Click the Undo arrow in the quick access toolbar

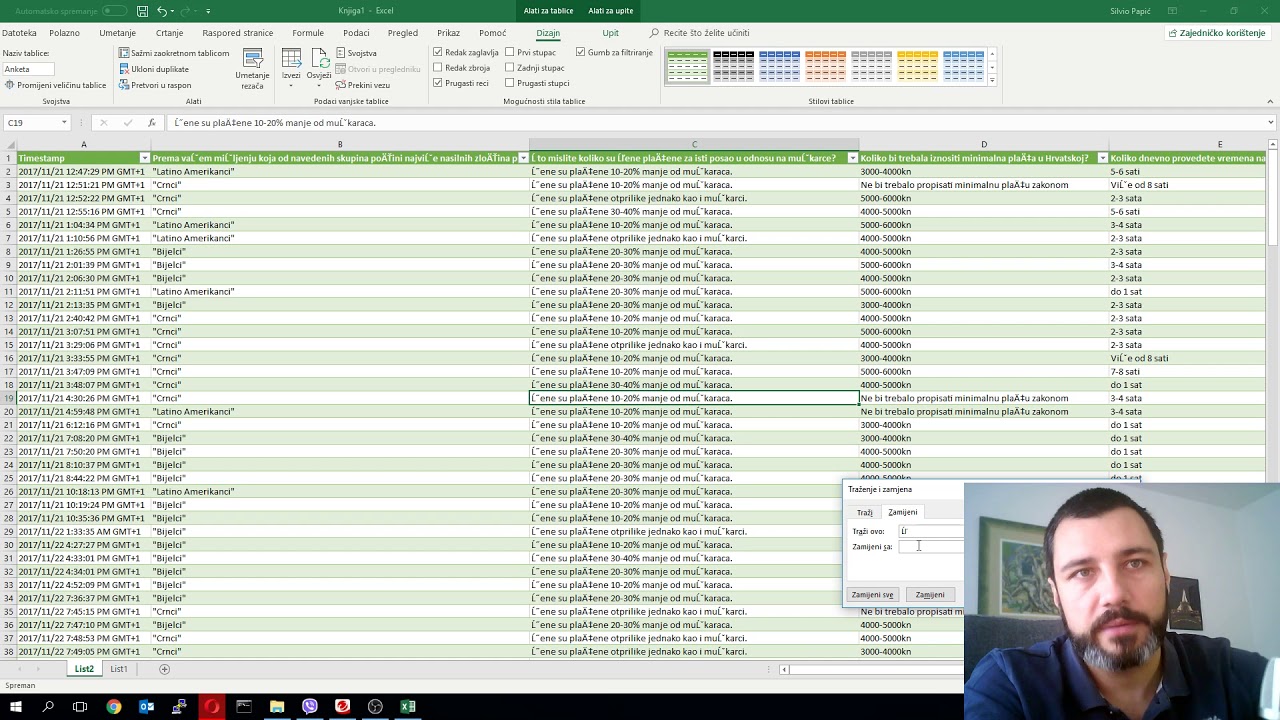pos(162,11)
